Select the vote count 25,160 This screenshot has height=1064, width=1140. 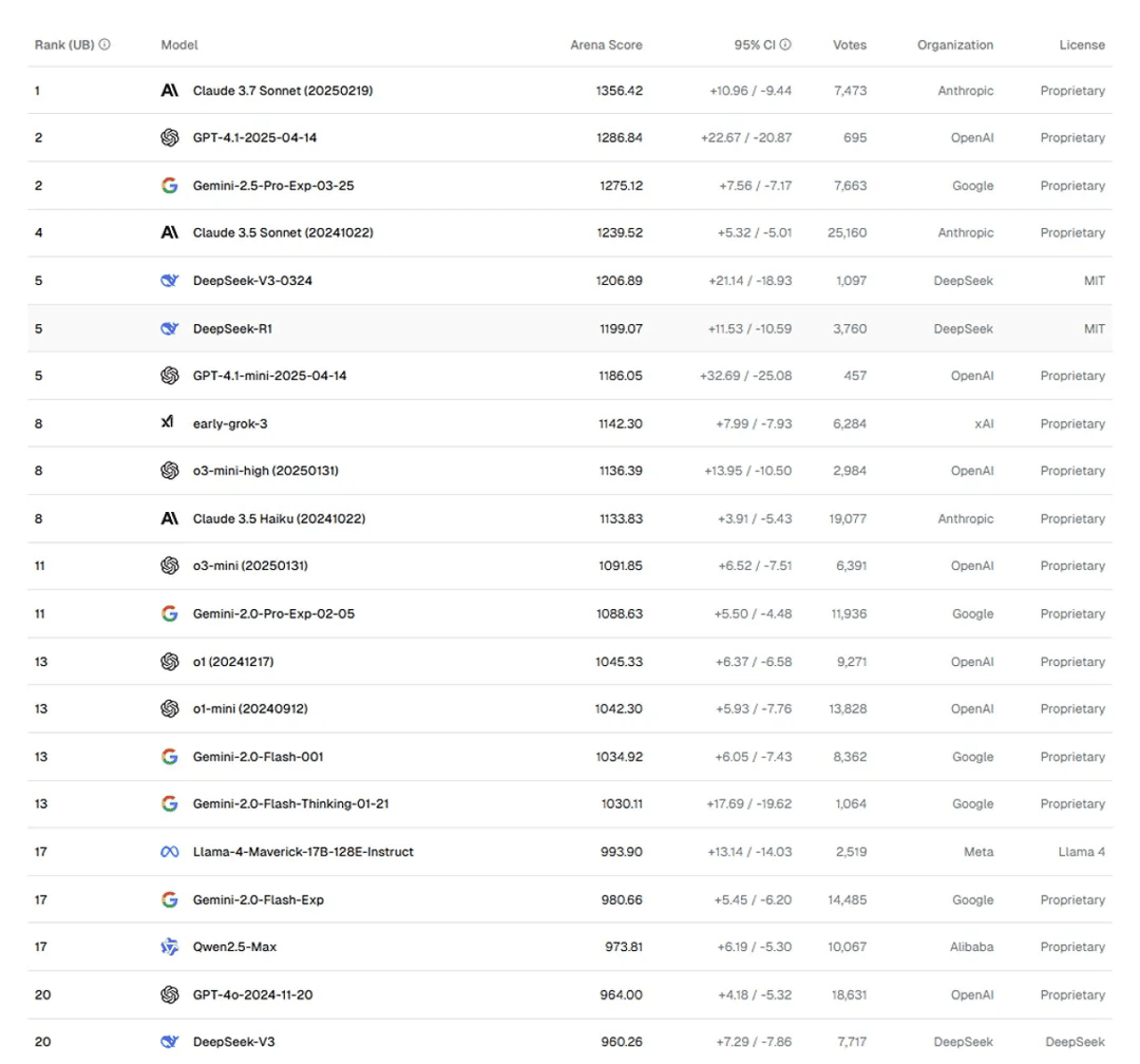[847, 233]
